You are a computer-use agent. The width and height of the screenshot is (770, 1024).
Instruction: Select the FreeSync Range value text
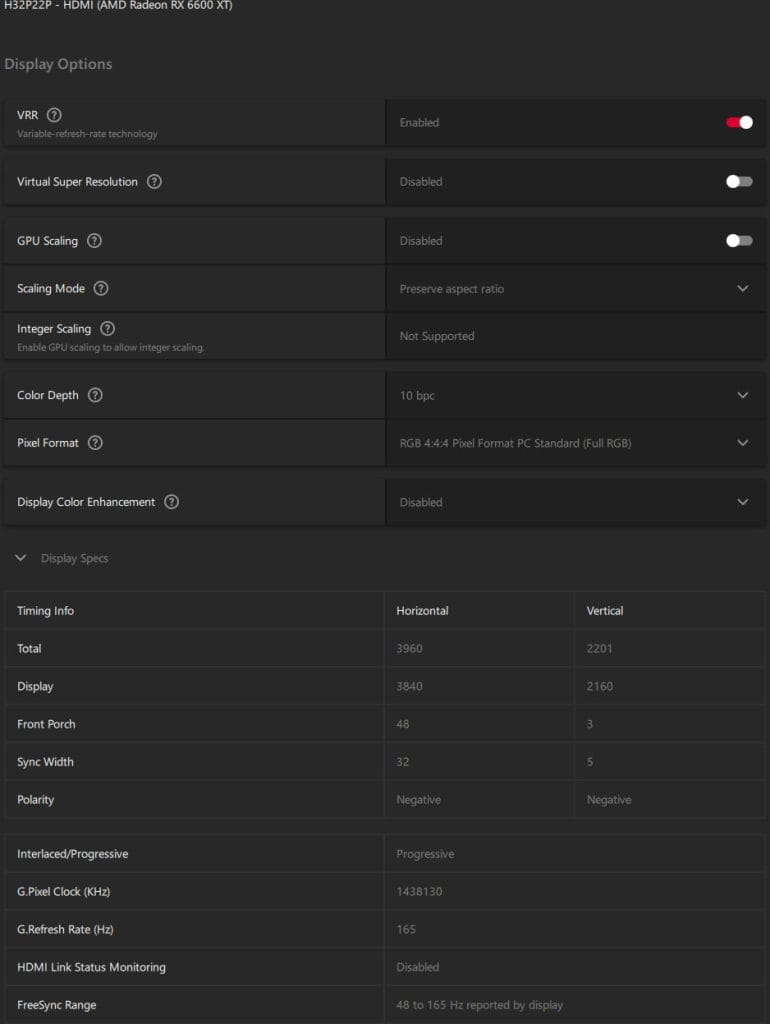click(479, 1005)
